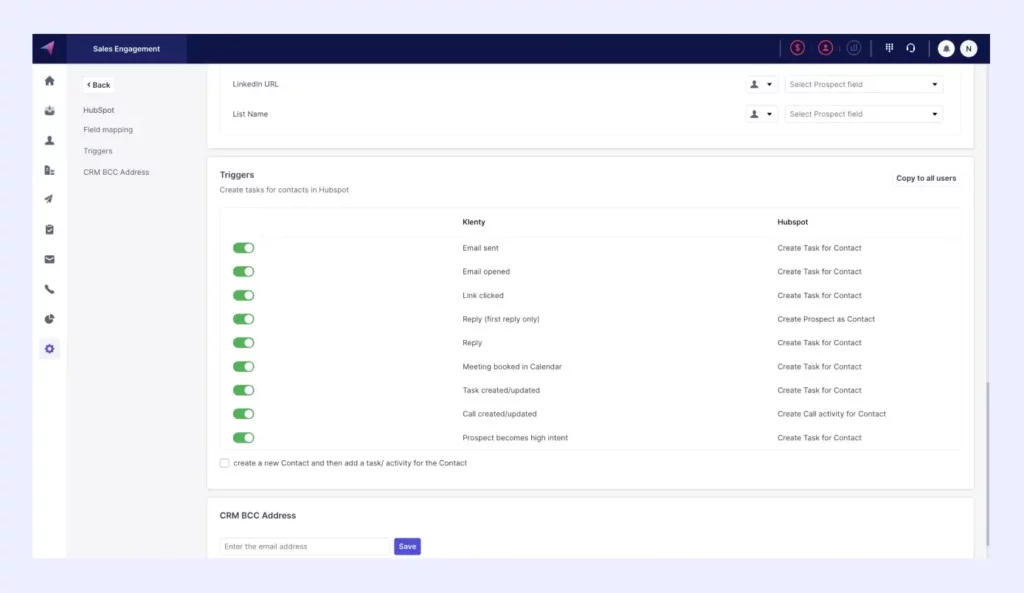Save the CRM BCC email address
The image size is (1024, 593).
click(x=407, y=546)
